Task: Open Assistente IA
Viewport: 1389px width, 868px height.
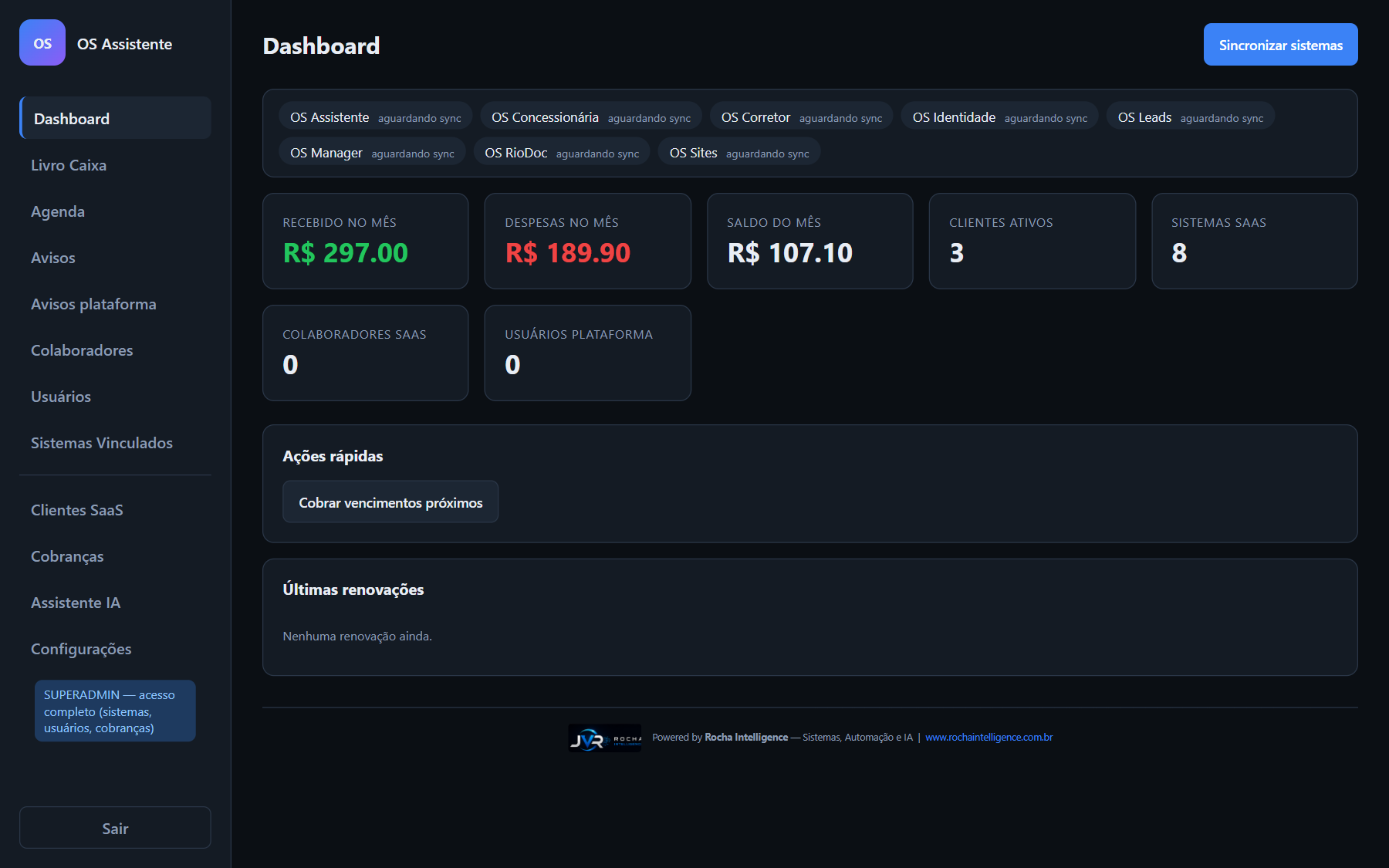Action: (115, 603)
